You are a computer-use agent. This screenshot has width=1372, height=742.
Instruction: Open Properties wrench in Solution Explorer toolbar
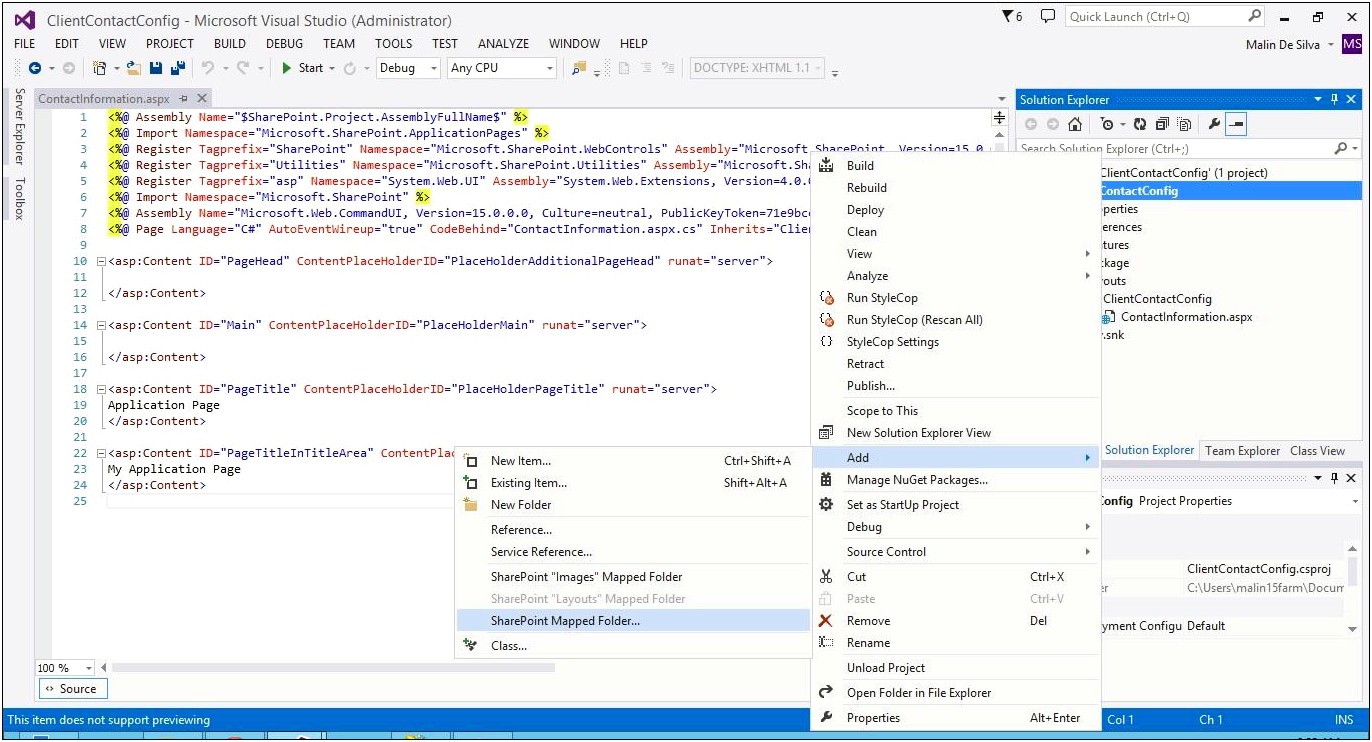1214,125
